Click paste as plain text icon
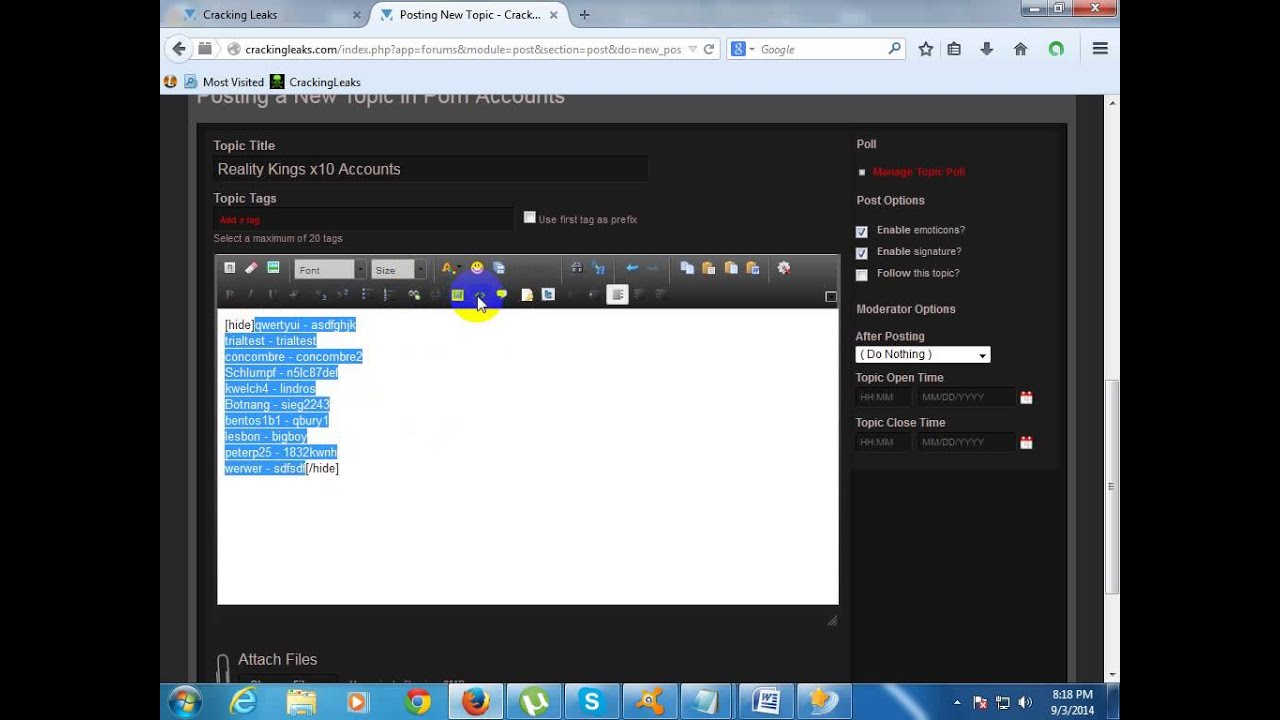Screen dimensions: 1280x720 (731, 268)
